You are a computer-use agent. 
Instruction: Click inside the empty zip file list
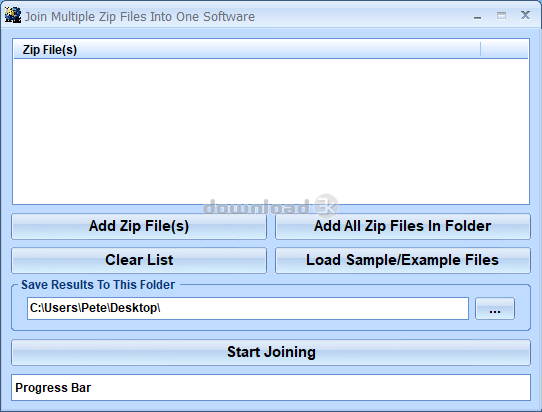pos(271,131)
